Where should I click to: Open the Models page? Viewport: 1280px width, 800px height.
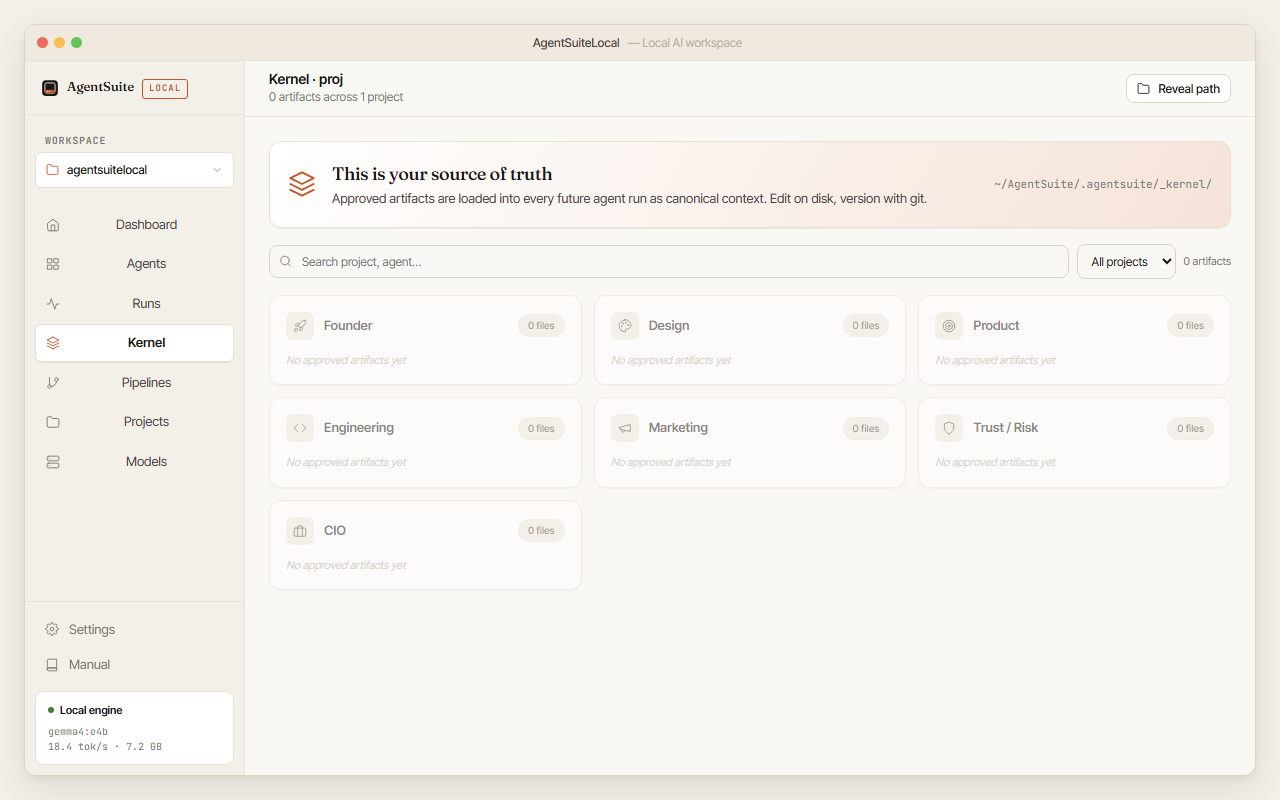(x=134, y=462)
